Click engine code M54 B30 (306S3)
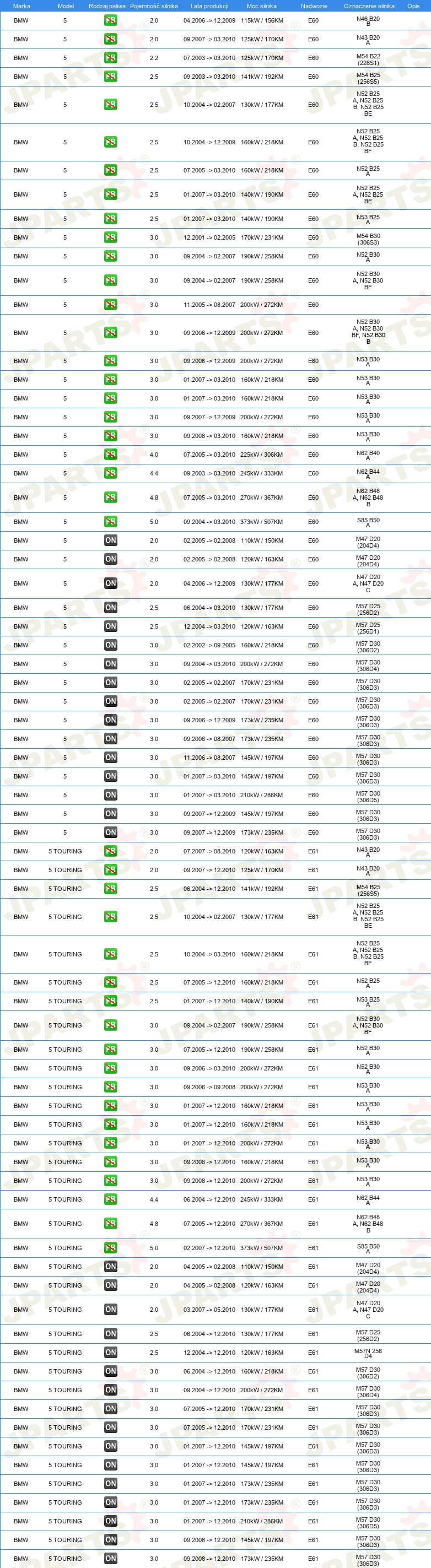 point(368,239)
